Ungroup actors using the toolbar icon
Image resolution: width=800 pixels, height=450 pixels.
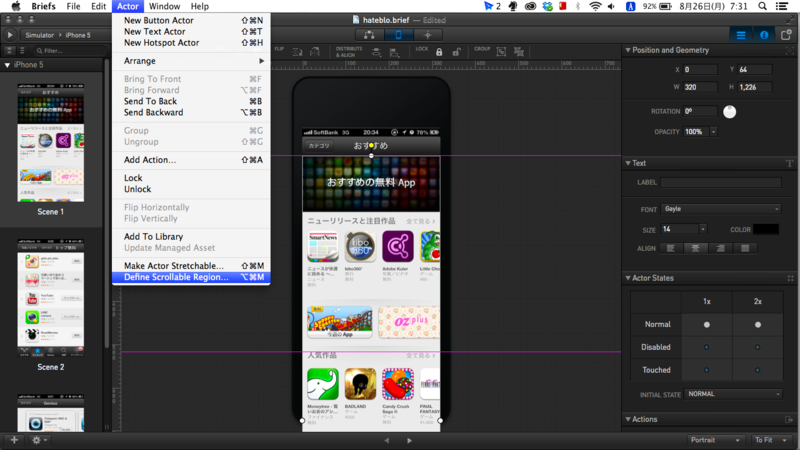(x=519, y=52)
